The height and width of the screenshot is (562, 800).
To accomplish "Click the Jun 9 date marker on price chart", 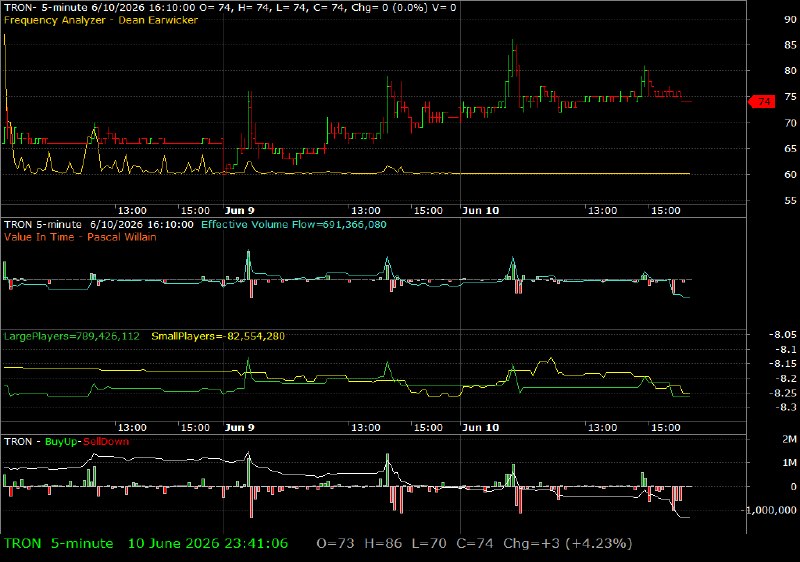I will coord(239,211).
